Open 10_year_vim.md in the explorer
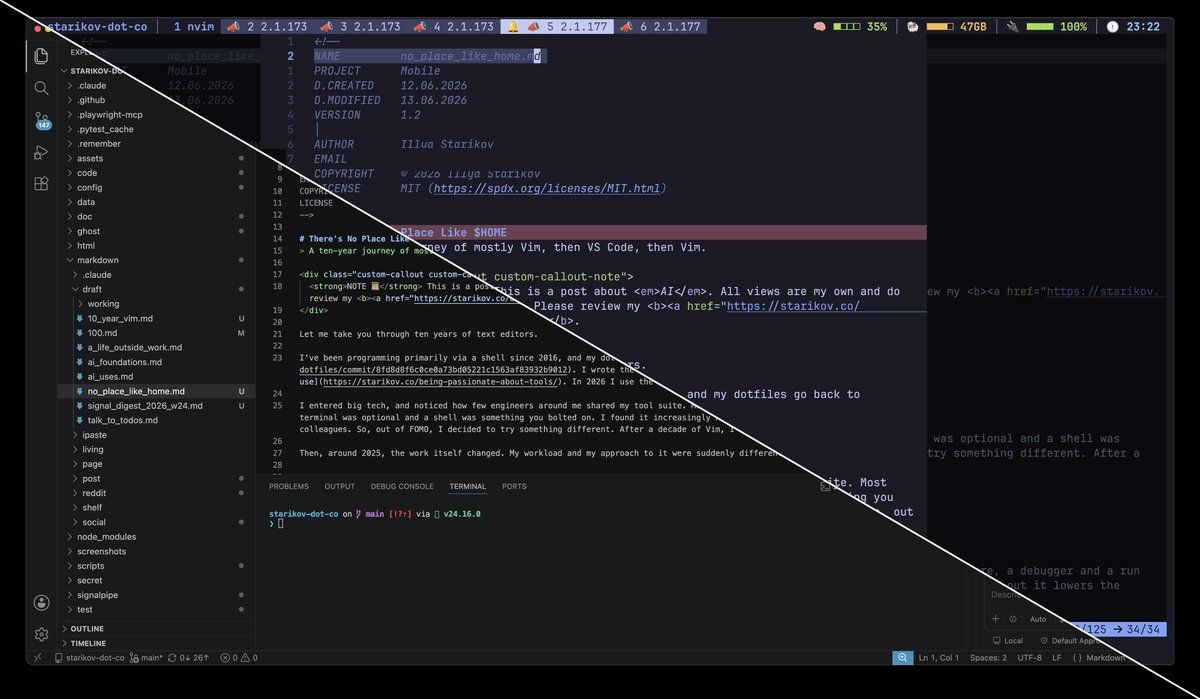 119,318
